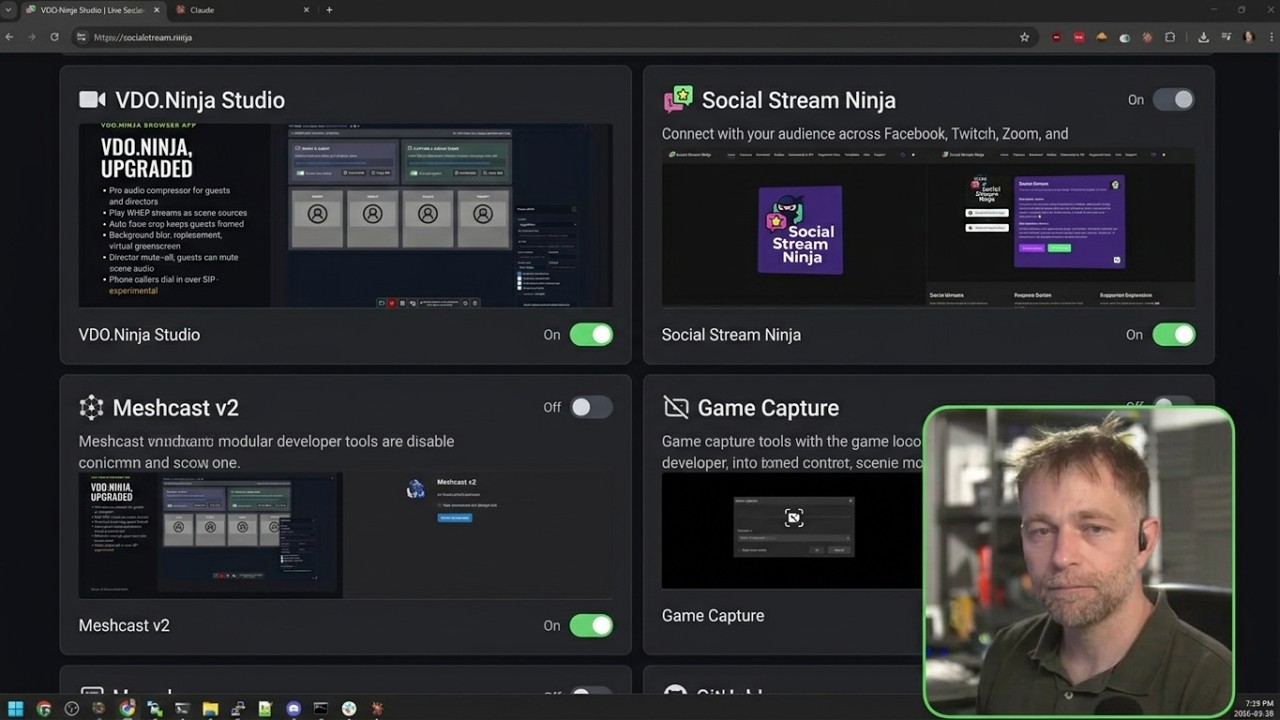Toggle the green On switch under Meshcast v2 preview
This screenshot has height=720, width=1280.
point(591,626)
